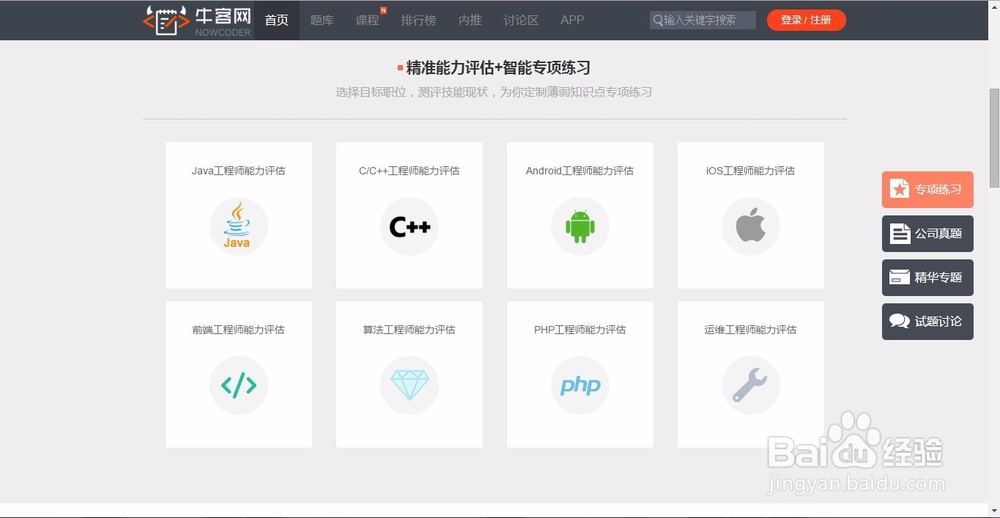Visit the 讨论区 navigation item
This screenshot has width=1000, height=518.
521,20
